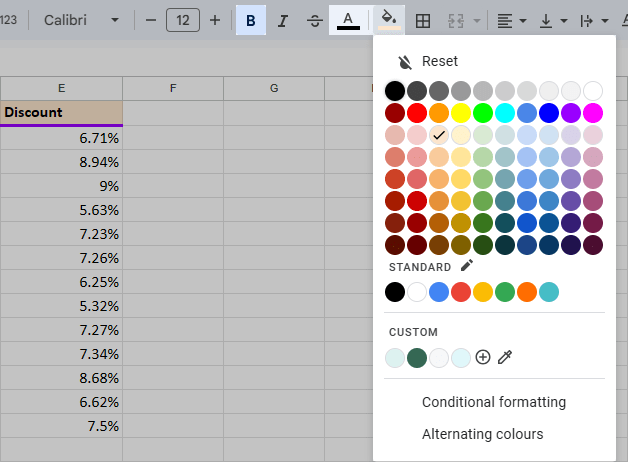Open the borders tool
This screenshot has height=462, width=628.
tap(423, 20)
